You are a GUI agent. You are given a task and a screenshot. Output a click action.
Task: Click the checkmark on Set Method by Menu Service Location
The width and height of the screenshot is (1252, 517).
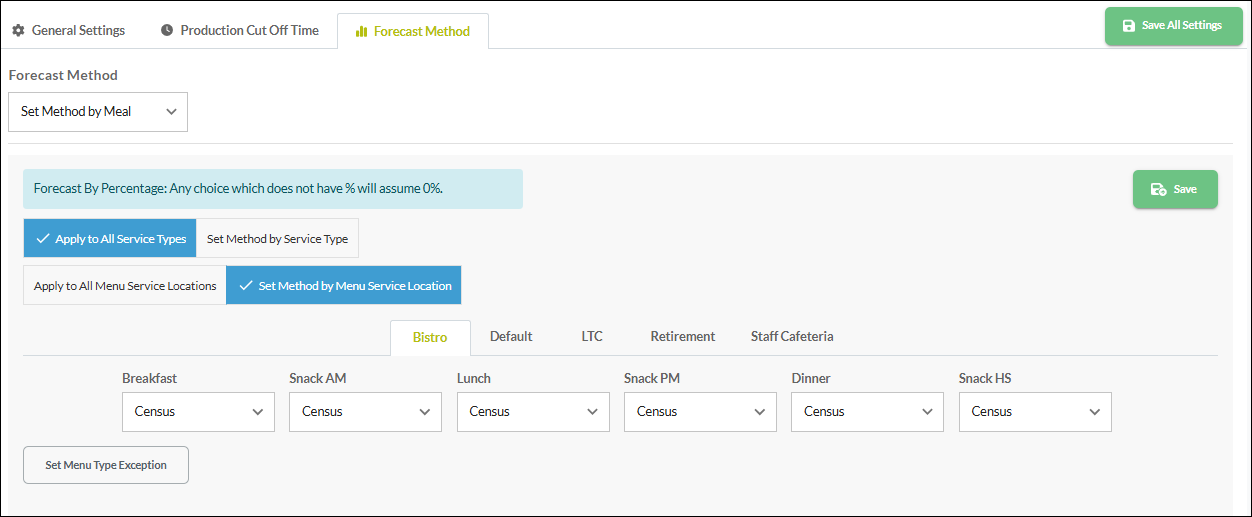click(245, 286)
